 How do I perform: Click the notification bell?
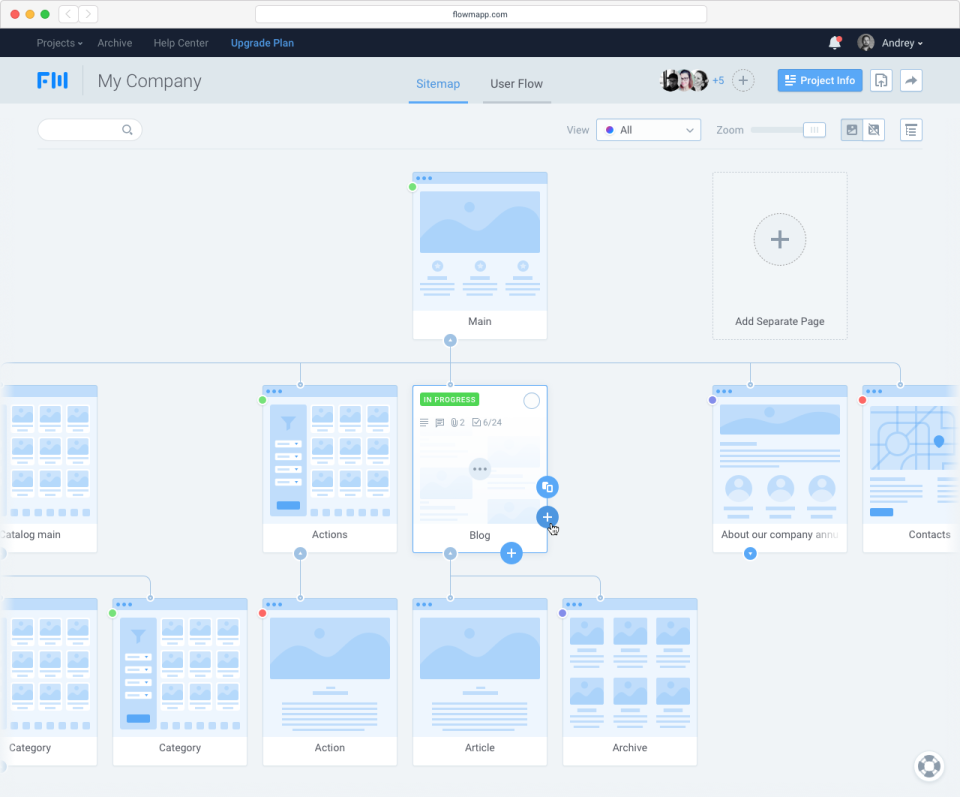pyautogui.click(x=835, y=42)
